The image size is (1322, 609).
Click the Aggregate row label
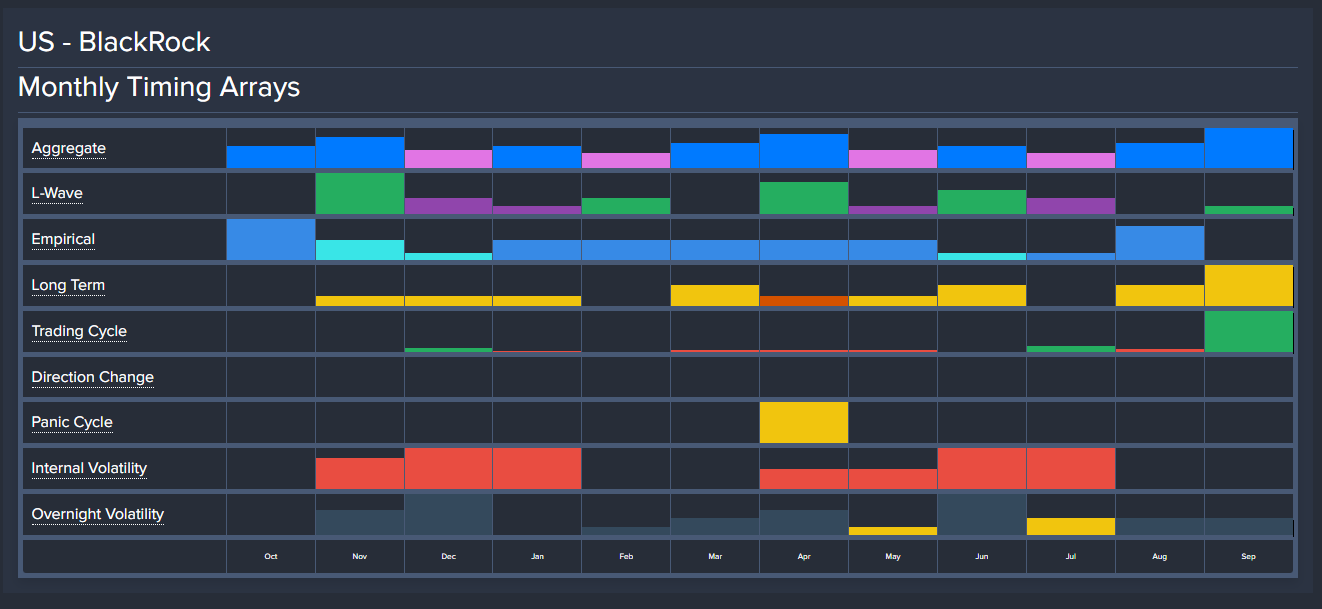68,148
